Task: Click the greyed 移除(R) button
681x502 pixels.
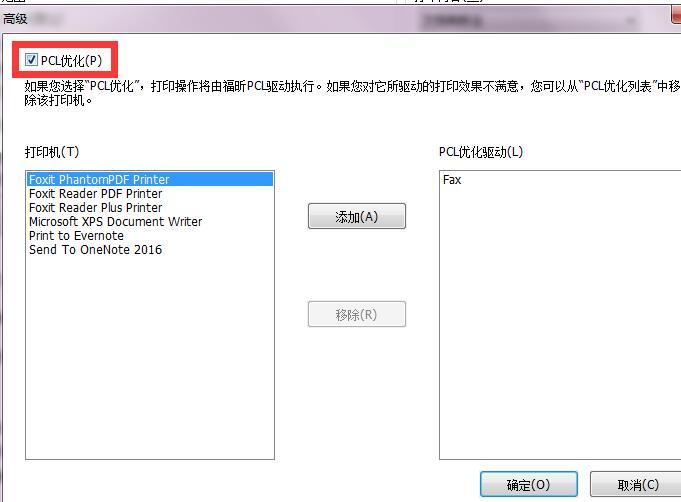Action: [x=357, y=314]
